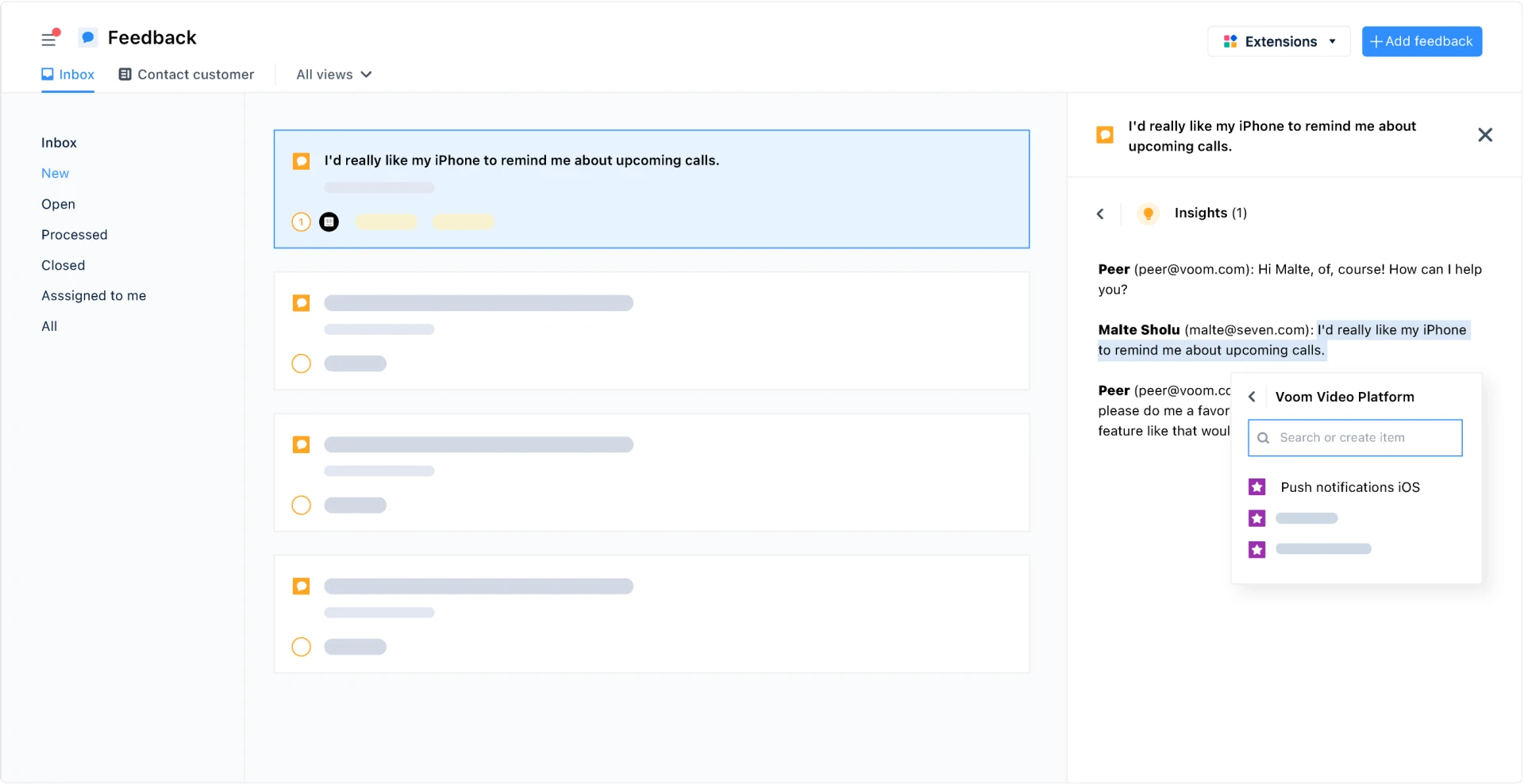1524x784 pixels.
Task: Click the black annotation icon on selected card
Action: click(x=329, y=221)
